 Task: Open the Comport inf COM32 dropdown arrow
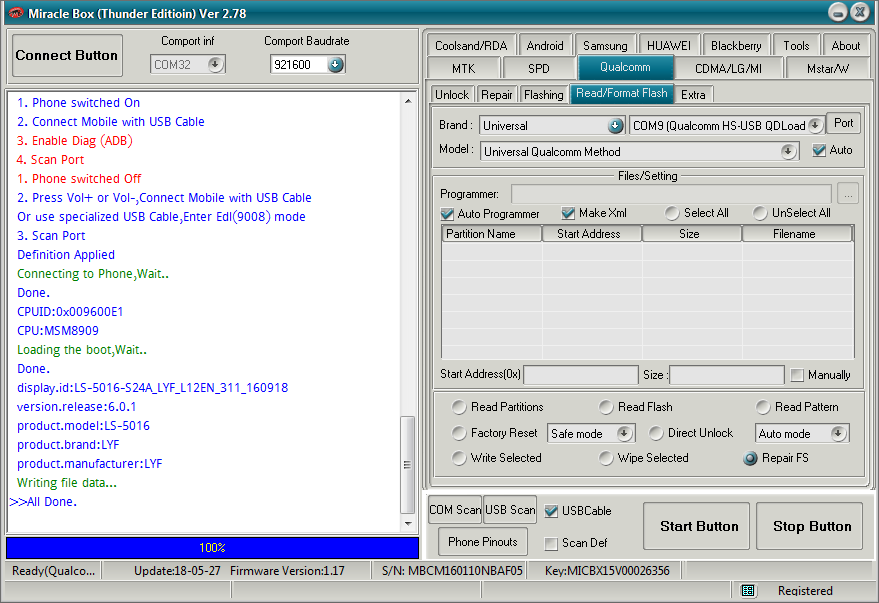pos(215,64)
